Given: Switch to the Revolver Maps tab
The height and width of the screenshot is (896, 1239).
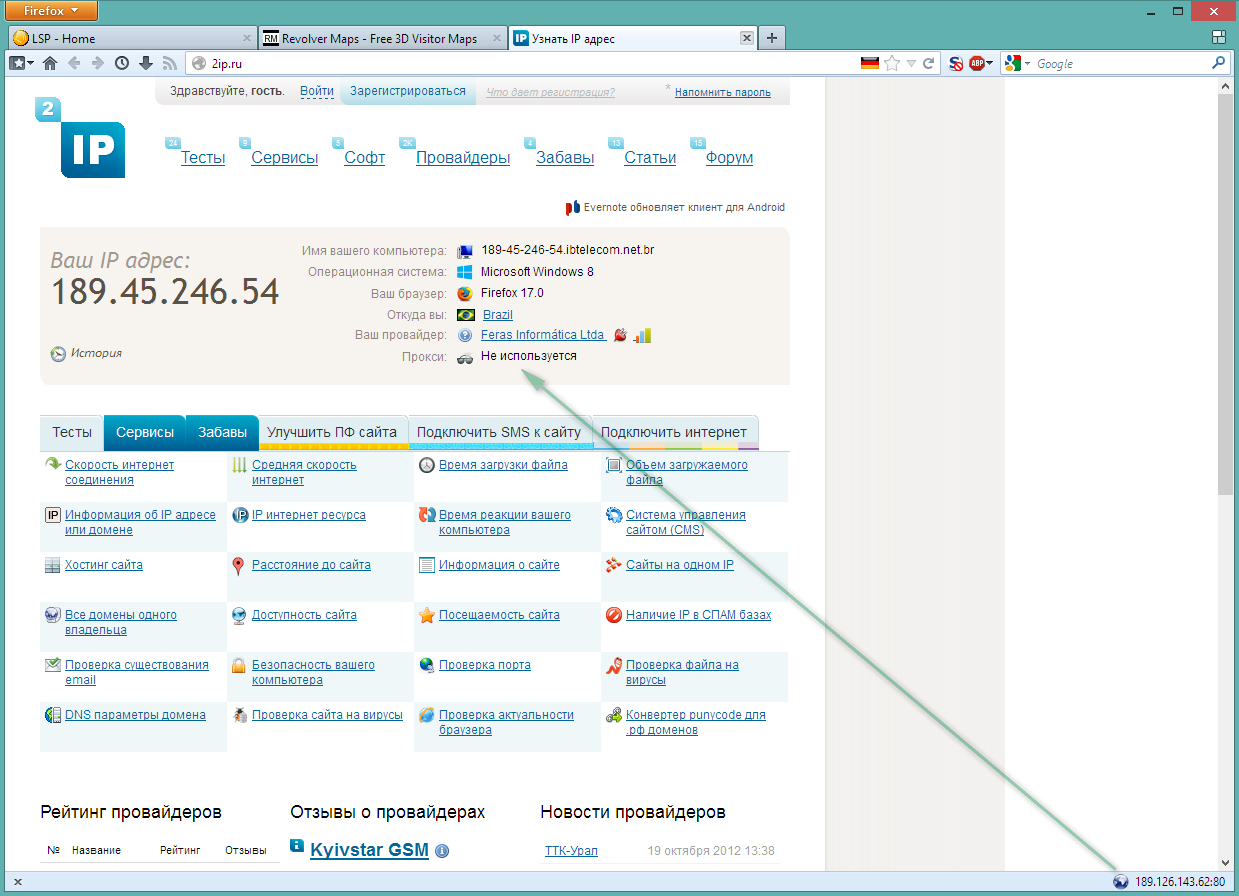Looking at the screenshot, I should (383, 38).
